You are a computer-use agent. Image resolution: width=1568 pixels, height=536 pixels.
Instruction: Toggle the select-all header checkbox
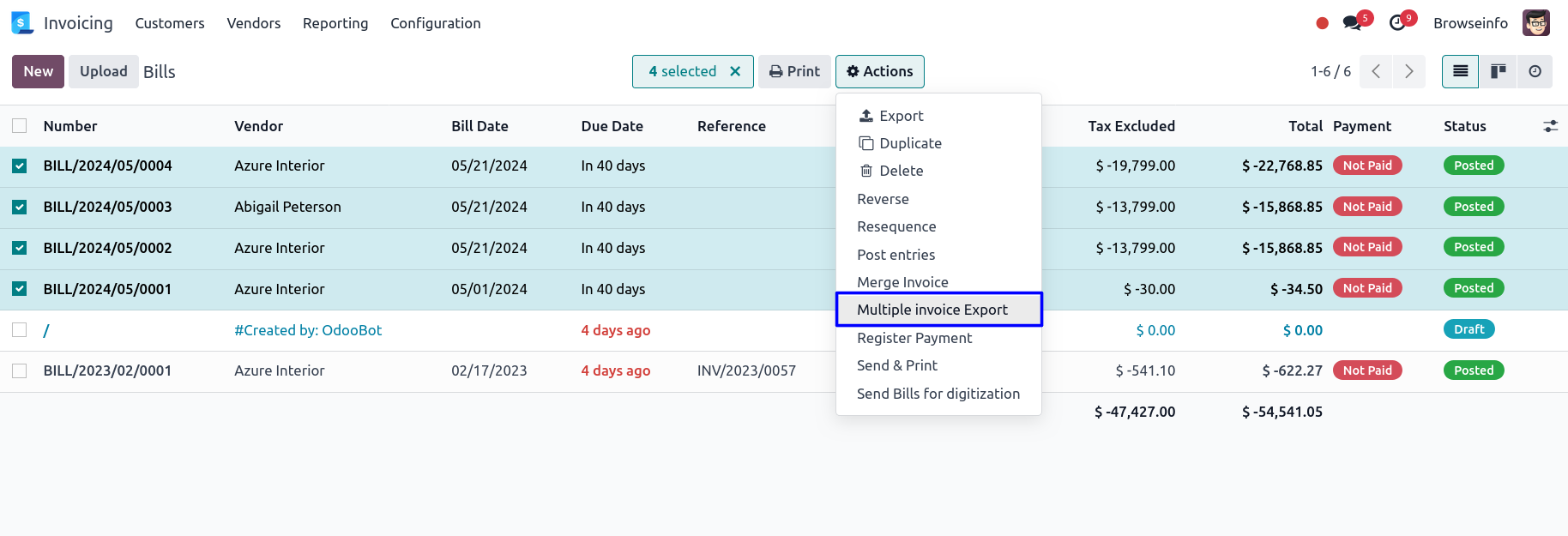[x=20, y=126]
